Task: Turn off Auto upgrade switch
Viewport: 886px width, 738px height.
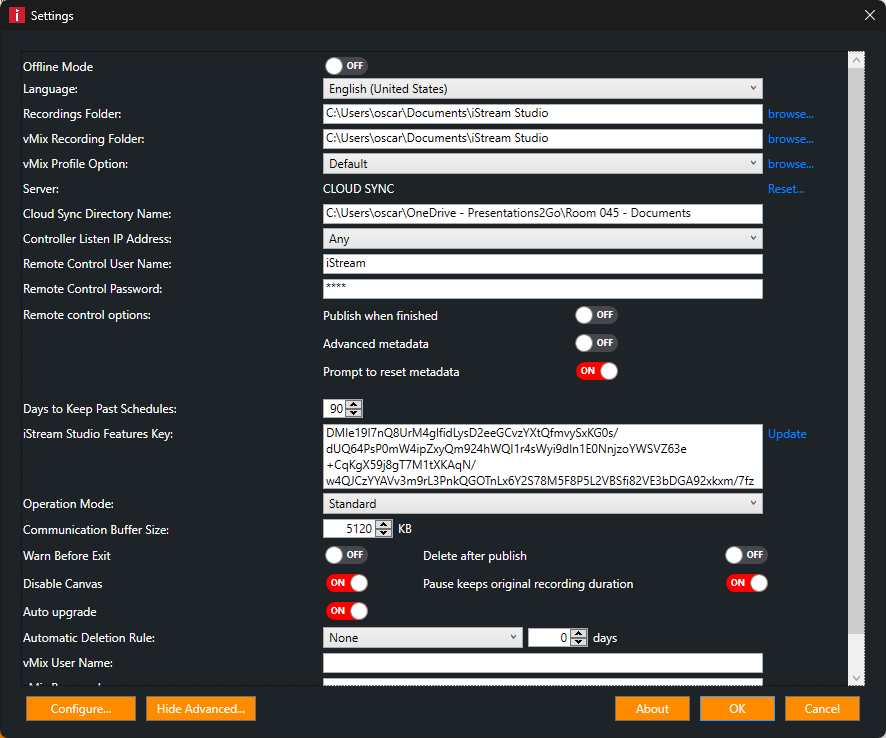Action: (346, 611)
